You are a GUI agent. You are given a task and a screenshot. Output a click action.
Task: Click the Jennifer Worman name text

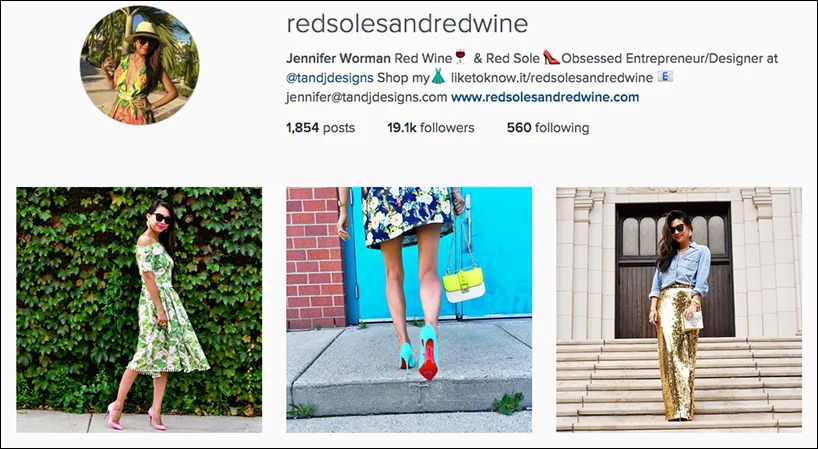click(x=338, y=58)
